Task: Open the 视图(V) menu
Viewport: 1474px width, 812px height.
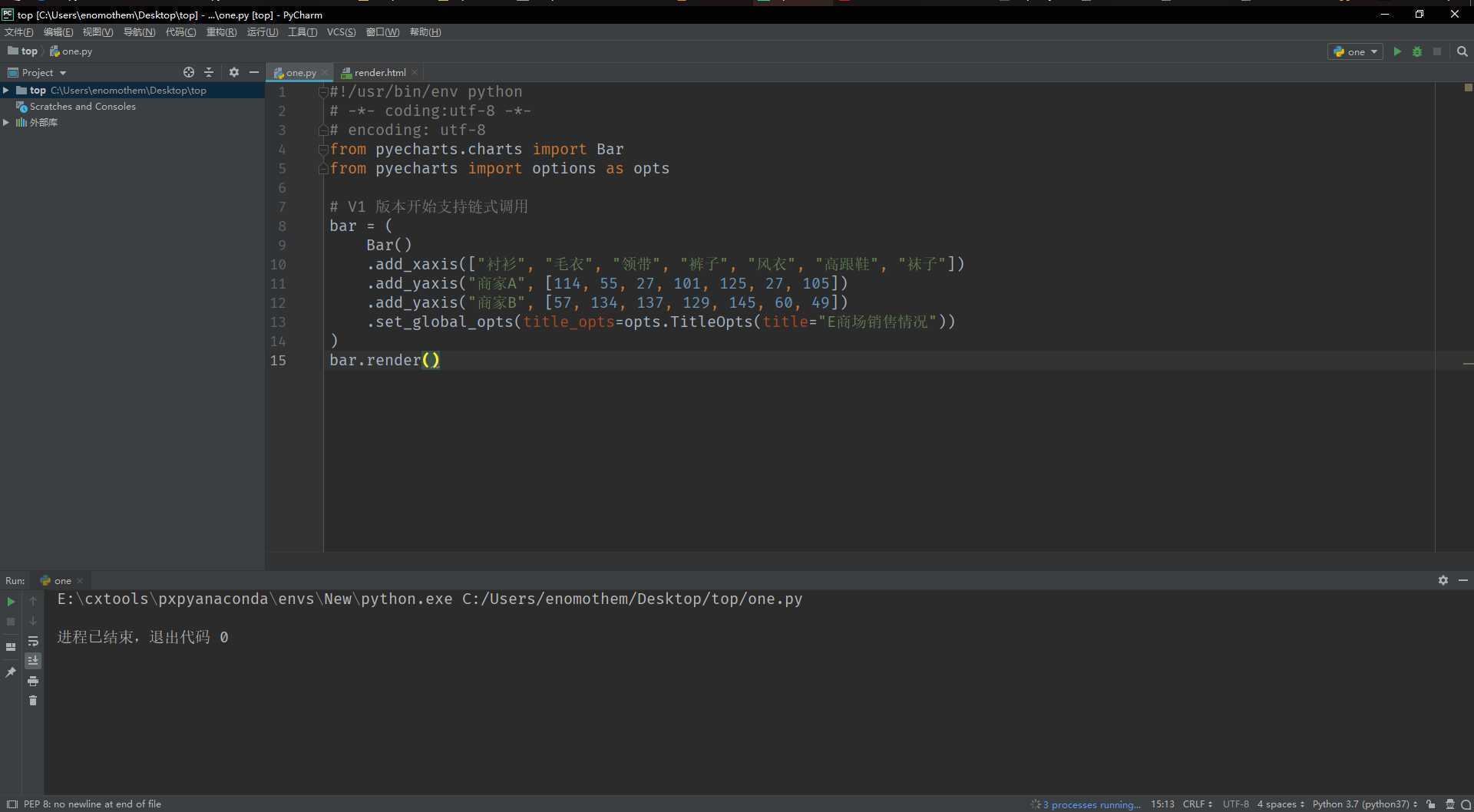Action: click(x=97, y=31)
